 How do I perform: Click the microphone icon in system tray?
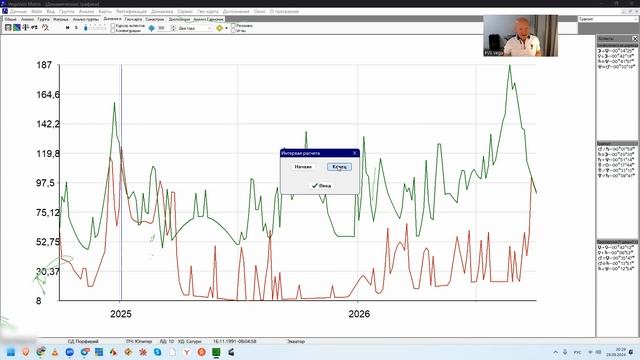565,352
